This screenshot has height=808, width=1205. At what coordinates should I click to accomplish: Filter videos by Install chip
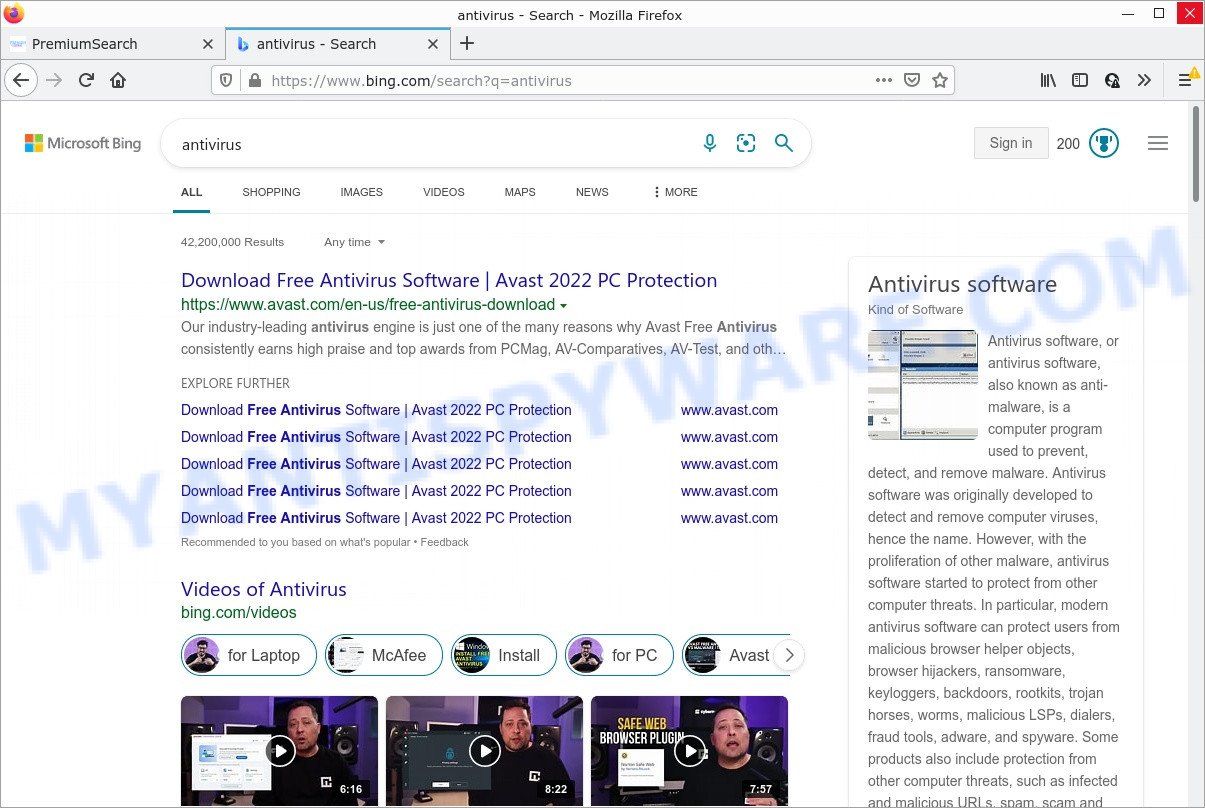coord(504,655)
